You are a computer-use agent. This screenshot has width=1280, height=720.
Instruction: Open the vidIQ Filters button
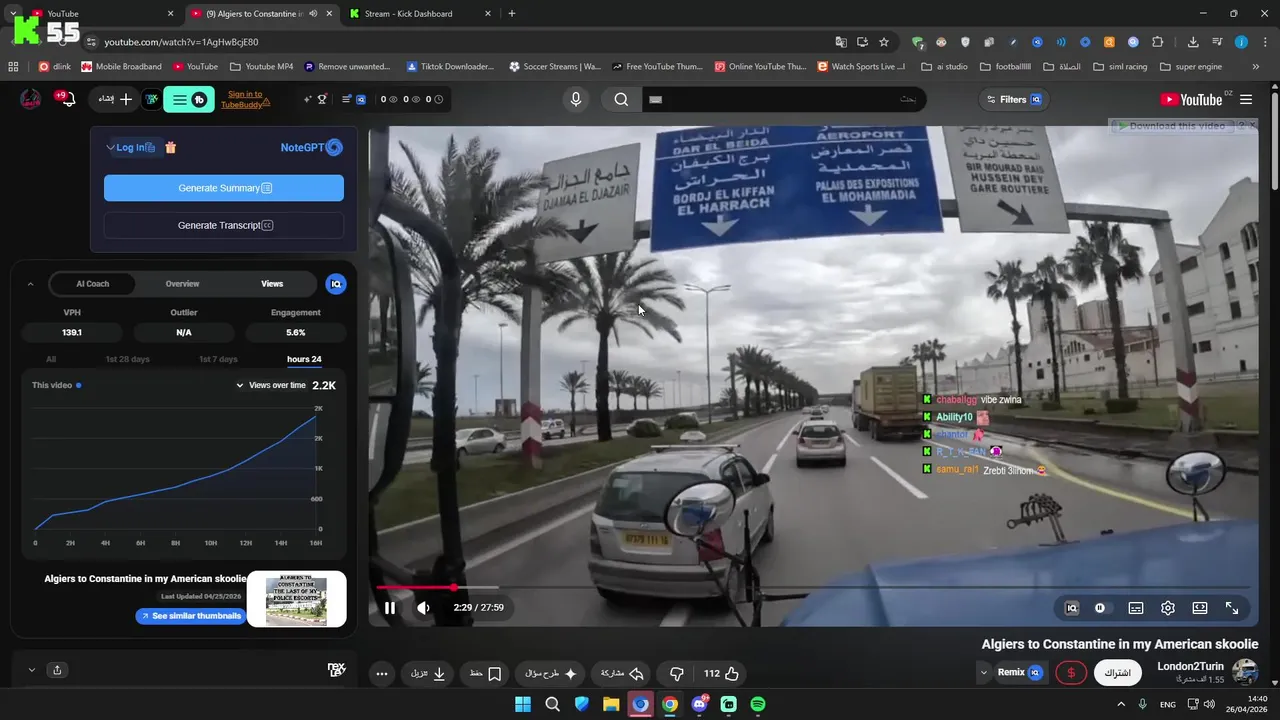coord(1012,99)
